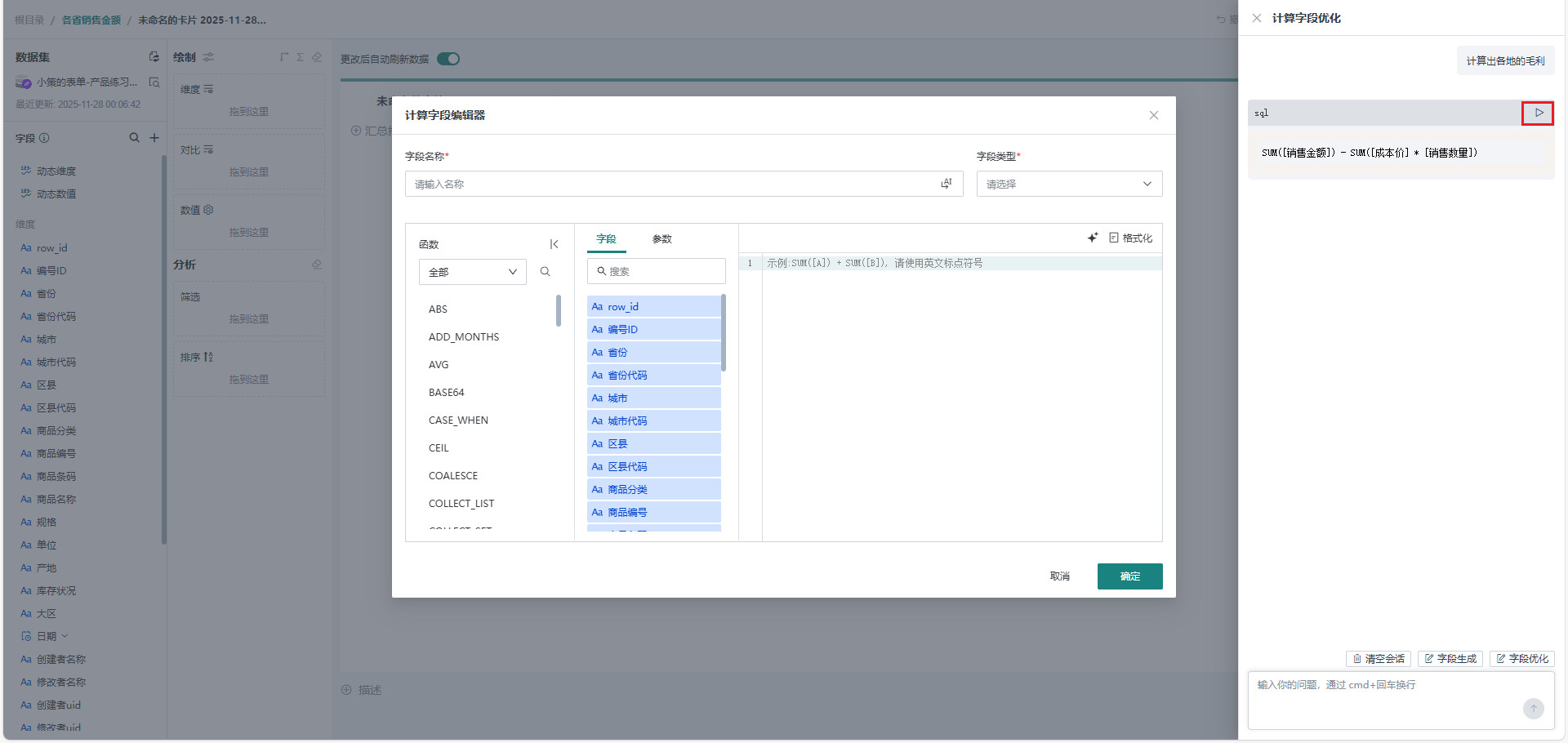The width and height of the screenshot is (1568, 743).
Task: Expand the 日期 field chevron
Action: pos(65,636)
